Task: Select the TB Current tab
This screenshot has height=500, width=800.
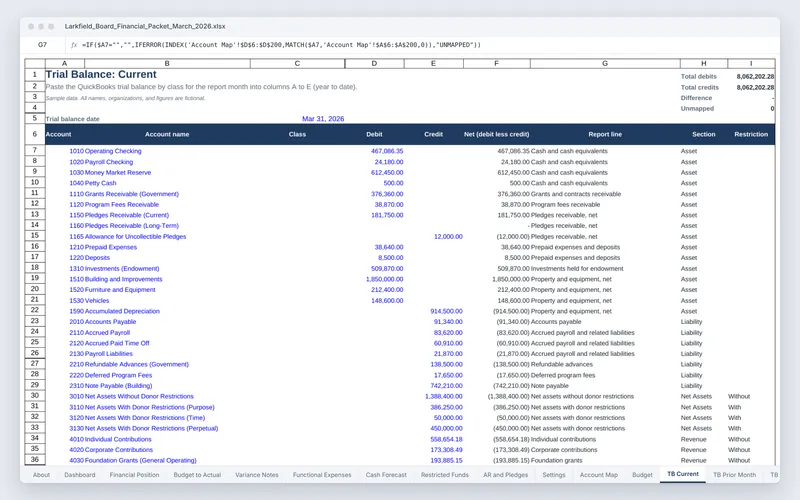Action: point(683,474)
